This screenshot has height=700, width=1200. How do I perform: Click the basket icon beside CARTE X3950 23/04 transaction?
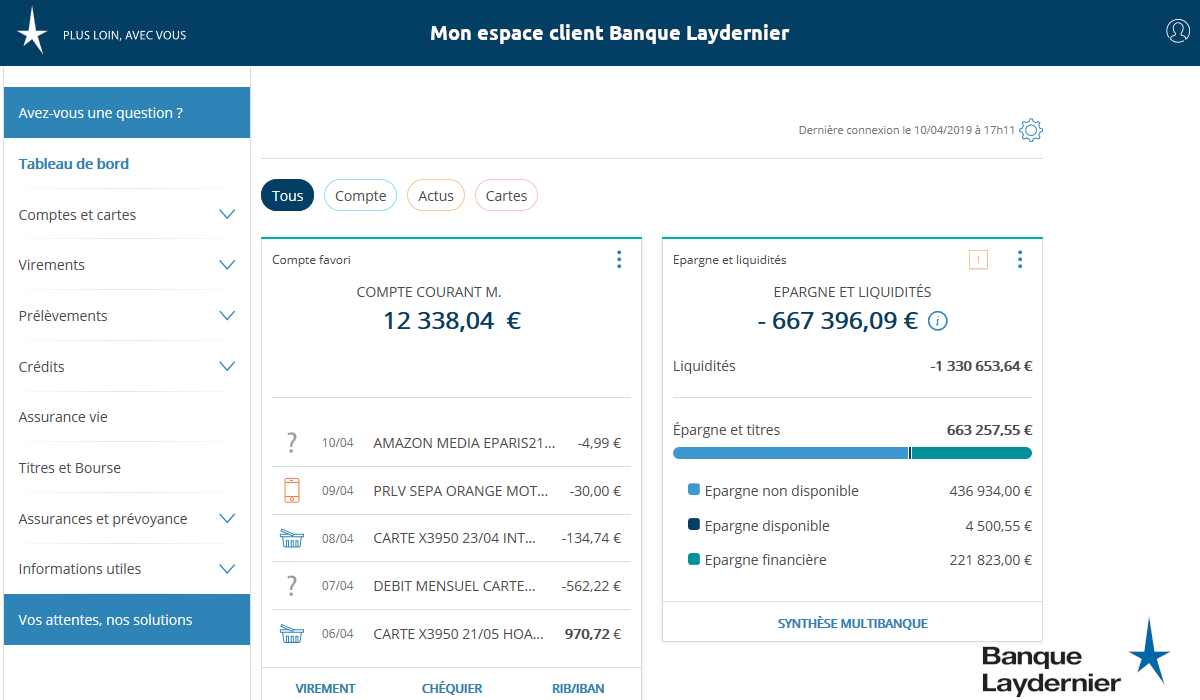pos(291,538)
